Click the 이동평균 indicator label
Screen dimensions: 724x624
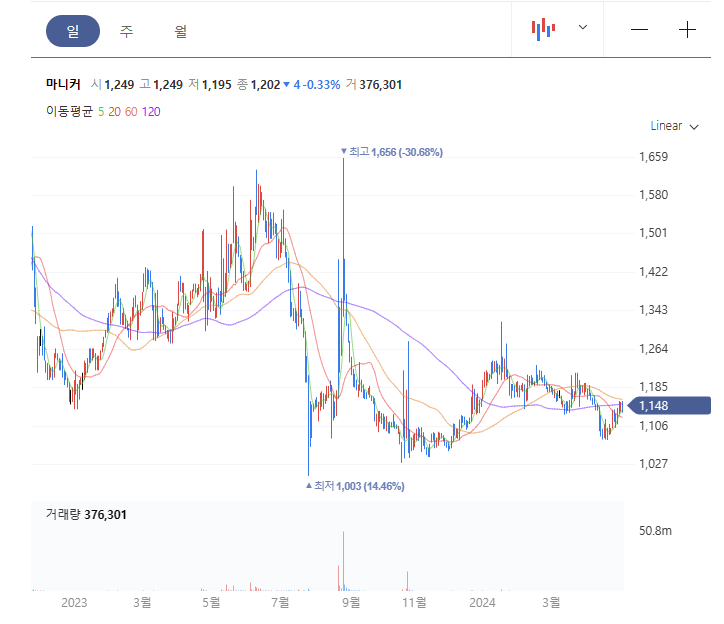pos(69,111)
